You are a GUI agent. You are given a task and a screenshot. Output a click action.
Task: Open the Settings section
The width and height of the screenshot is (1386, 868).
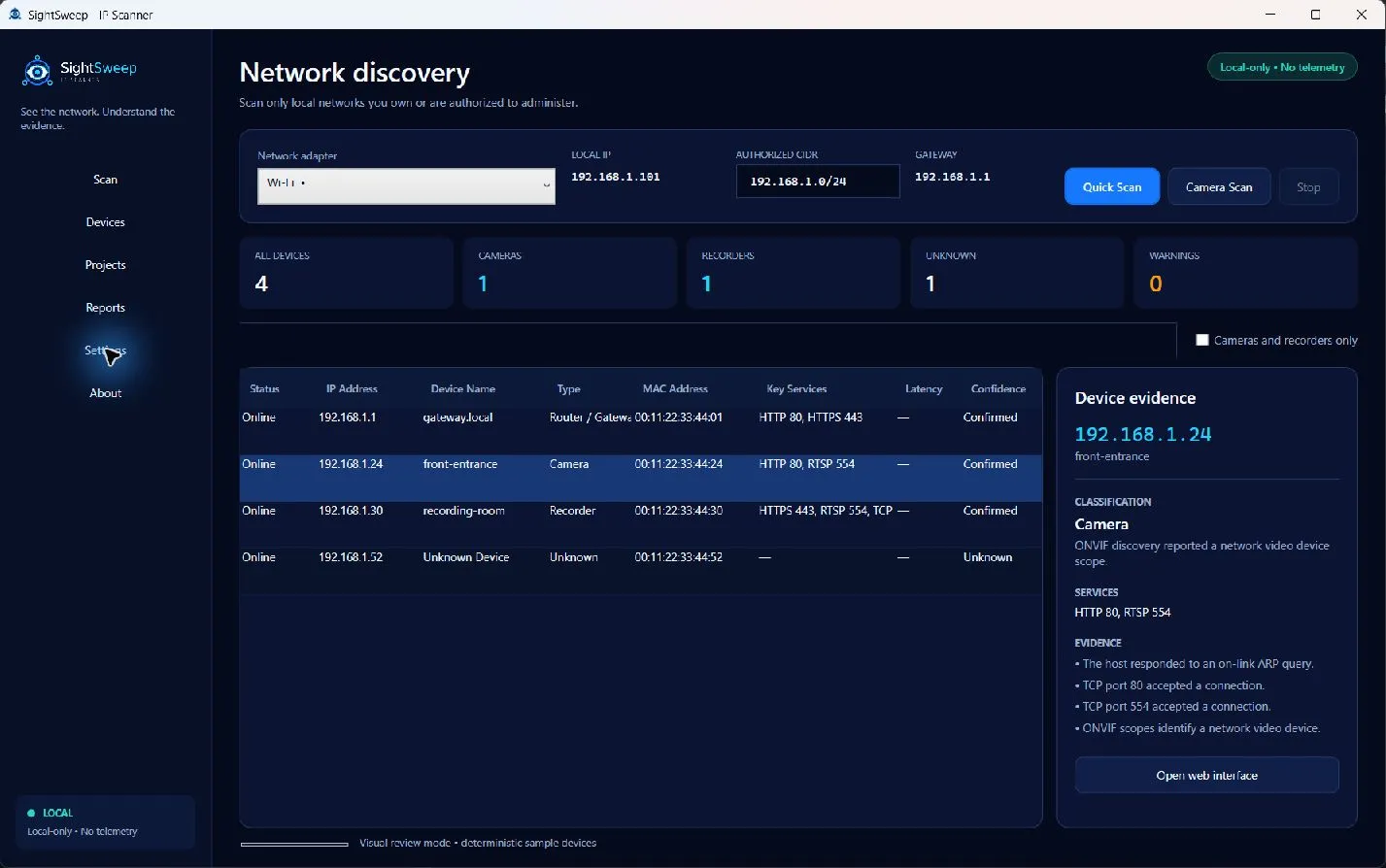pyautogui.click(x=105, y=351)
